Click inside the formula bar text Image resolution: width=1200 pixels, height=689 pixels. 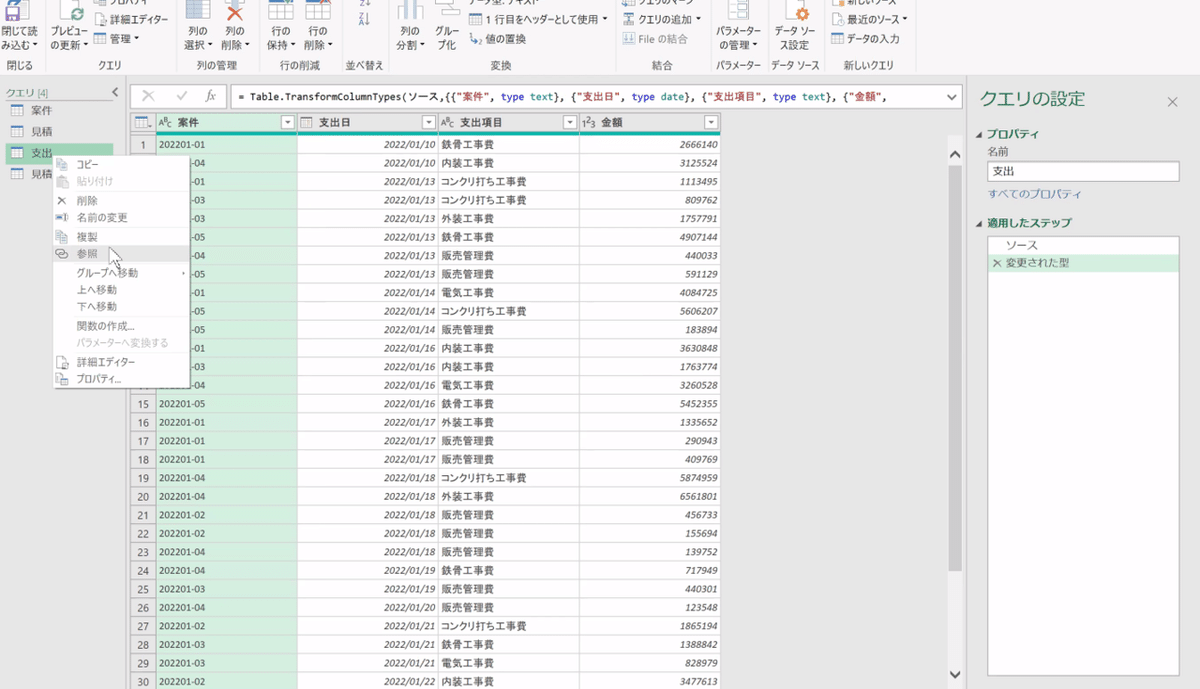pyautogui.click(x=588, y=97)
